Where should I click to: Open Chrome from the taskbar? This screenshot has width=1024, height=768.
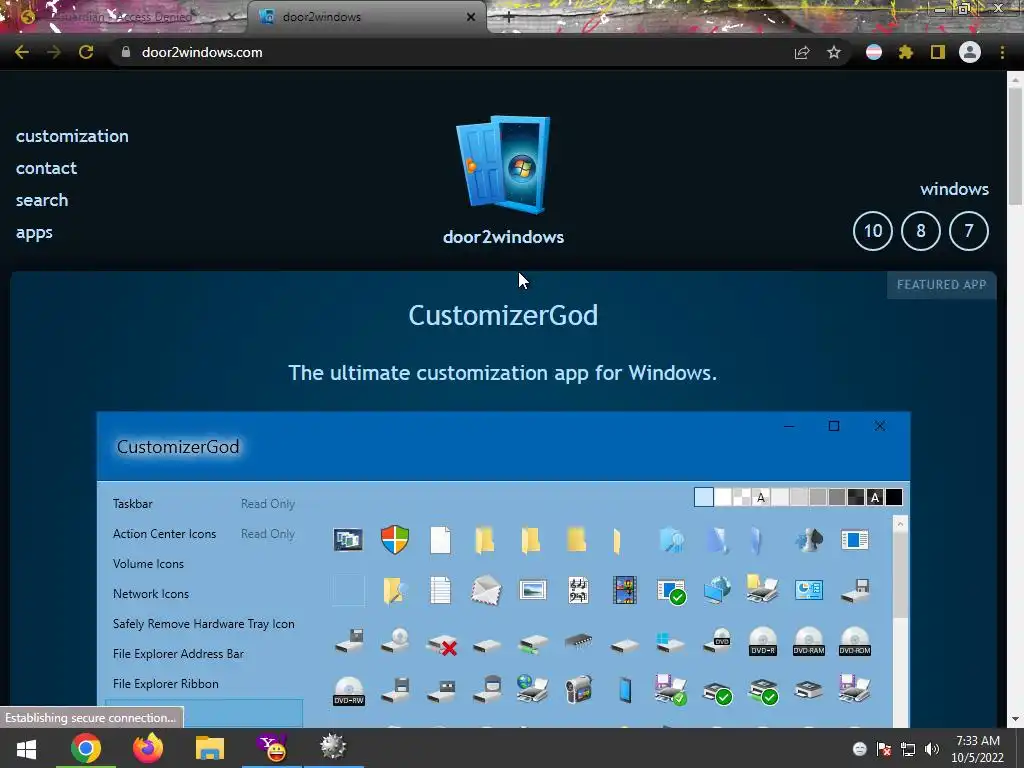(x=86, y=748)
